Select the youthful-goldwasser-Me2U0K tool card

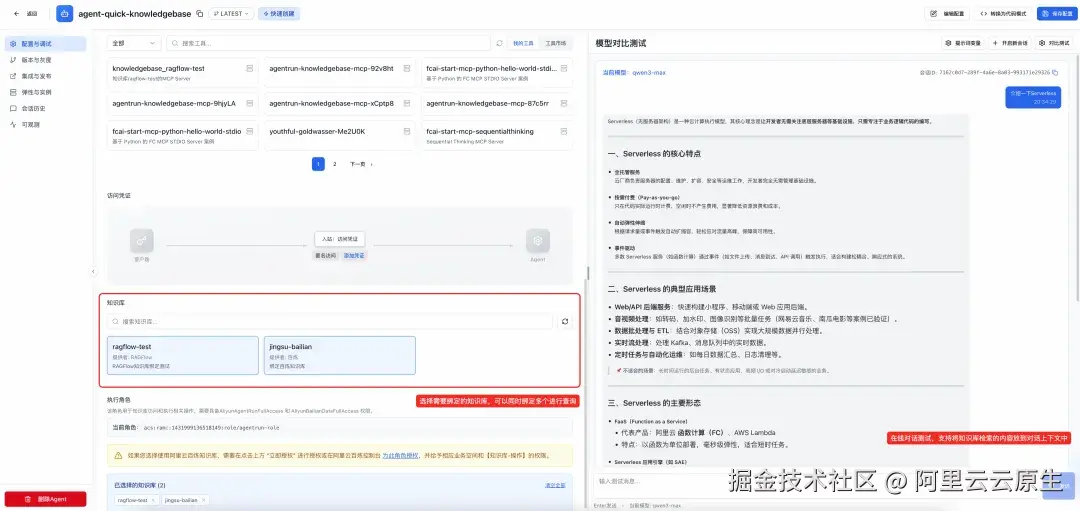(340, 135)
